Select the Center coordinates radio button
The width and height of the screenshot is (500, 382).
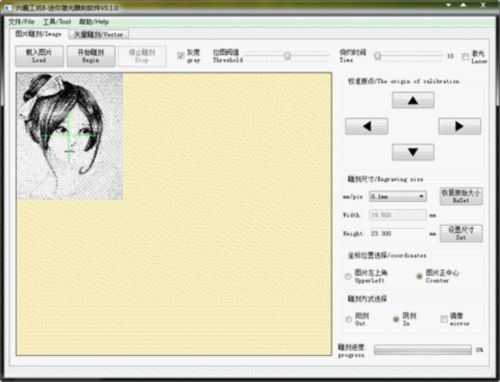(x=419, y=276)
